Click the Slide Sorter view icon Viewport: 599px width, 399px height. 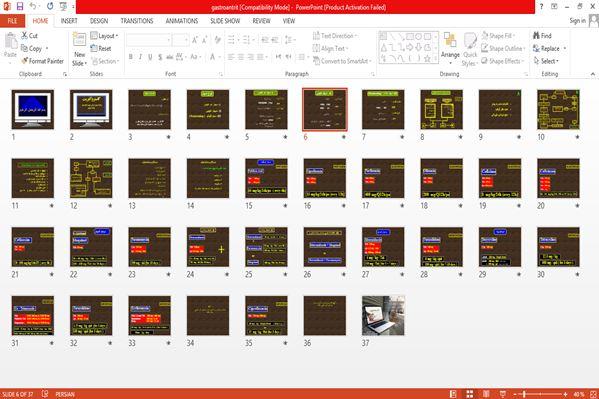470,394
